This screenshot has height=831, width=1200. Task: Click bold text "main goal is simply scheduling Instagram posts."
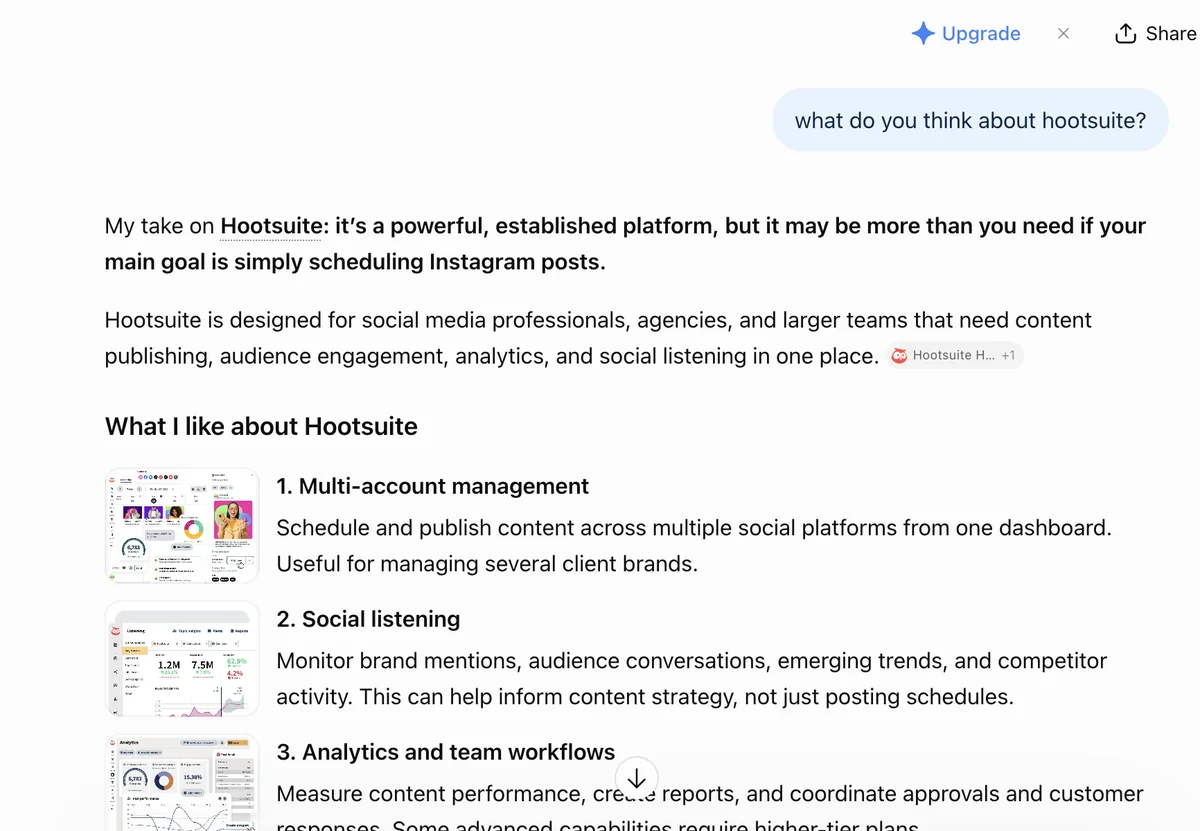tap(355, 262)
